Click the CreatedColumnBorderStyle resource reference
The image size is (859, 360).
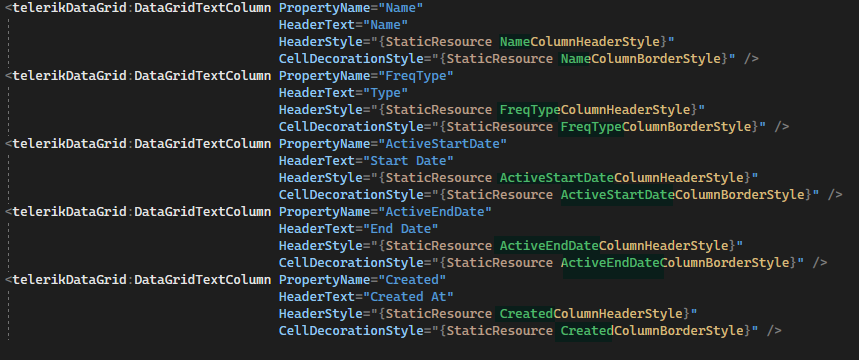click(x=652, y=330)
